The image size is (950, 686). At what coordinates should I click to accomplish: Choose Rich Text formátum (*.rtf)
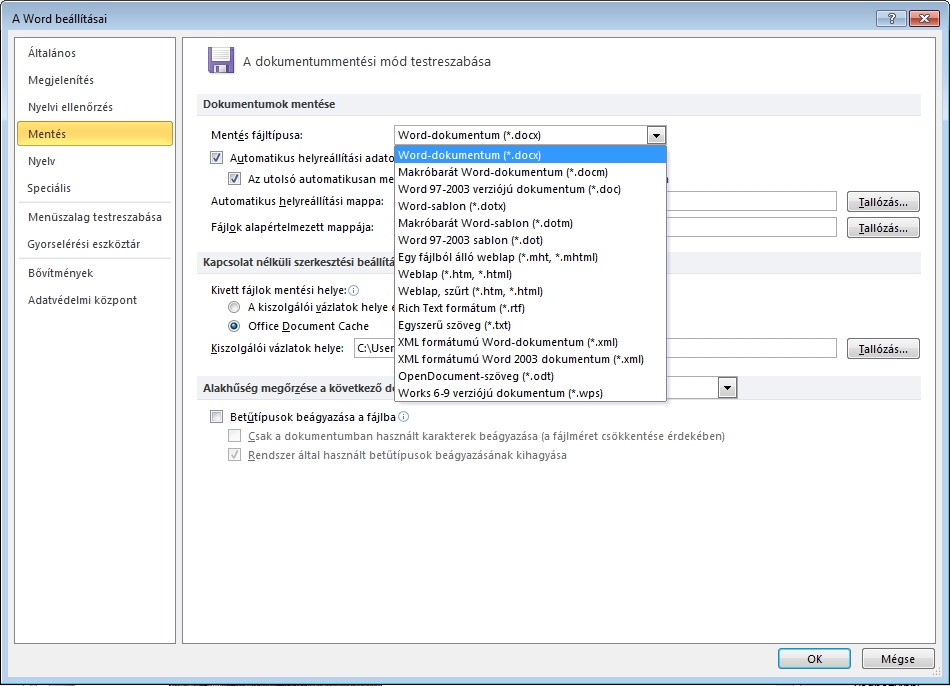pyautogui.click(x=530, y=308)
